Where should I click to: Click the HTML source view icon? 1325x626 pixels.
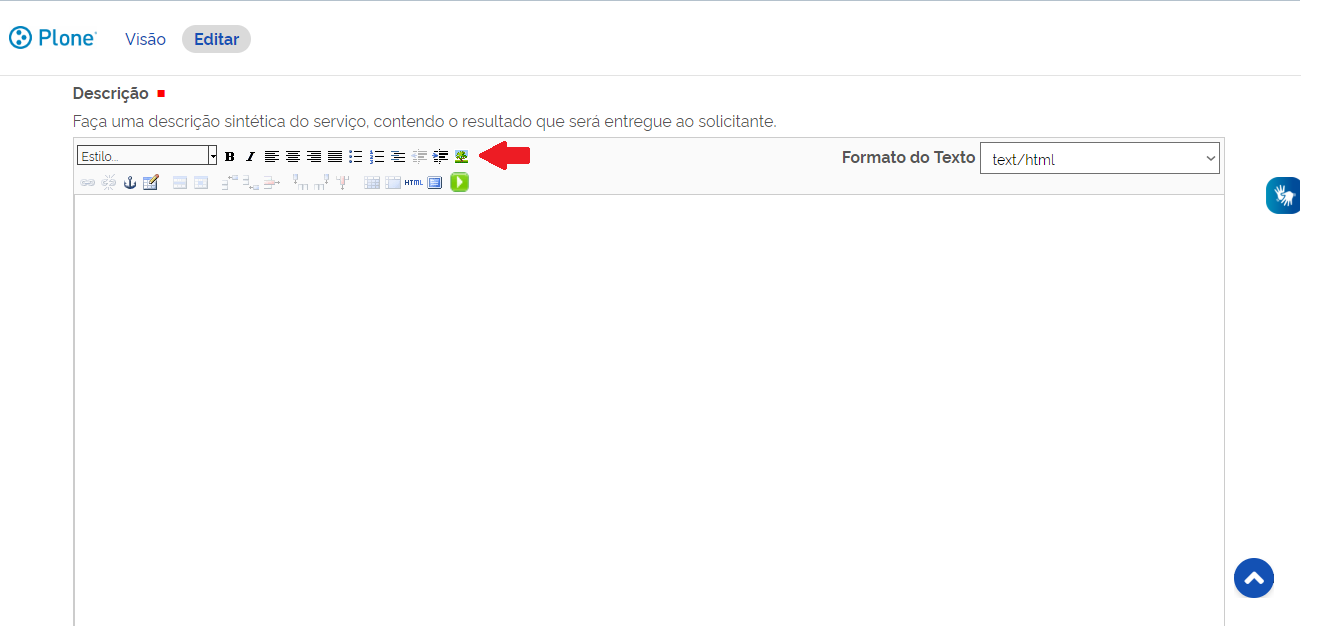(412, 182)
